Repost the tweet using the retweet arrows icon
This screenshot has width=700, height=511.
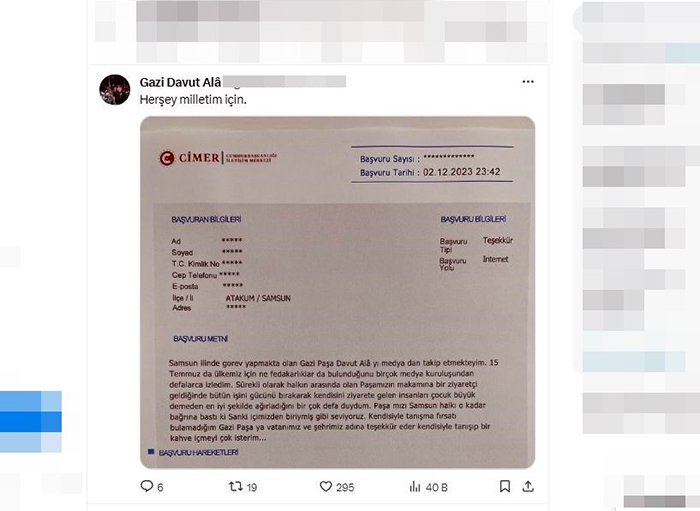pyautogui.click(x=235, y=486)
